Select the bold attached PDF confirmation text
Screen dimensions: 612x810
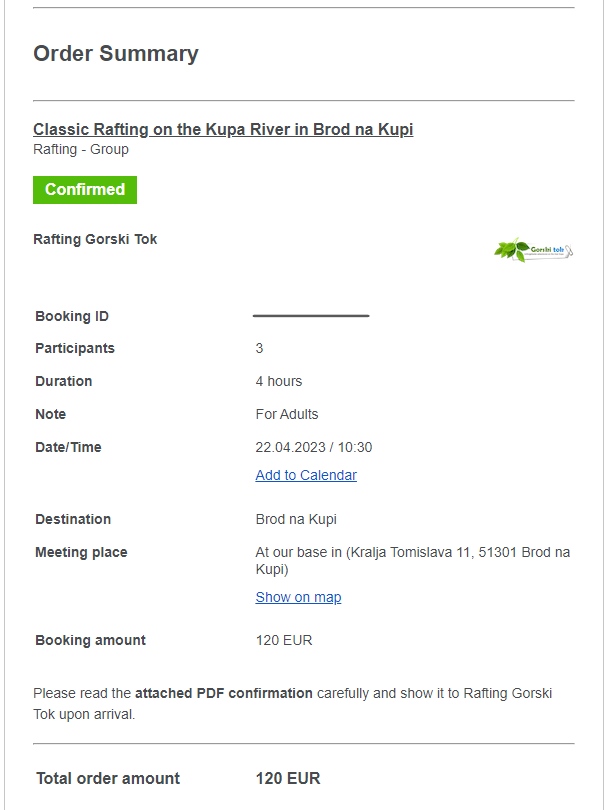pos(224,693)
